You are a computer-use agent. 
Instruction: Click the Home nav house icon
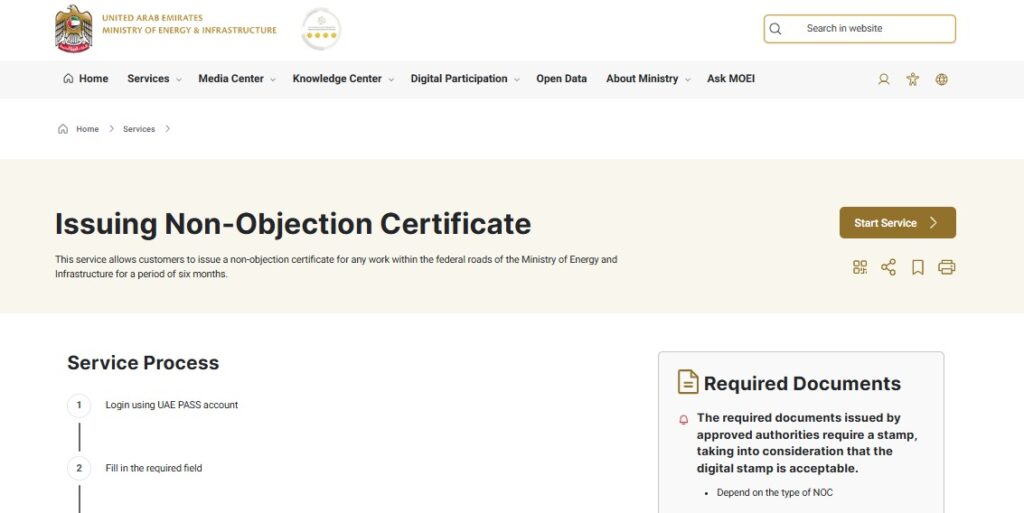coord(68,78)
